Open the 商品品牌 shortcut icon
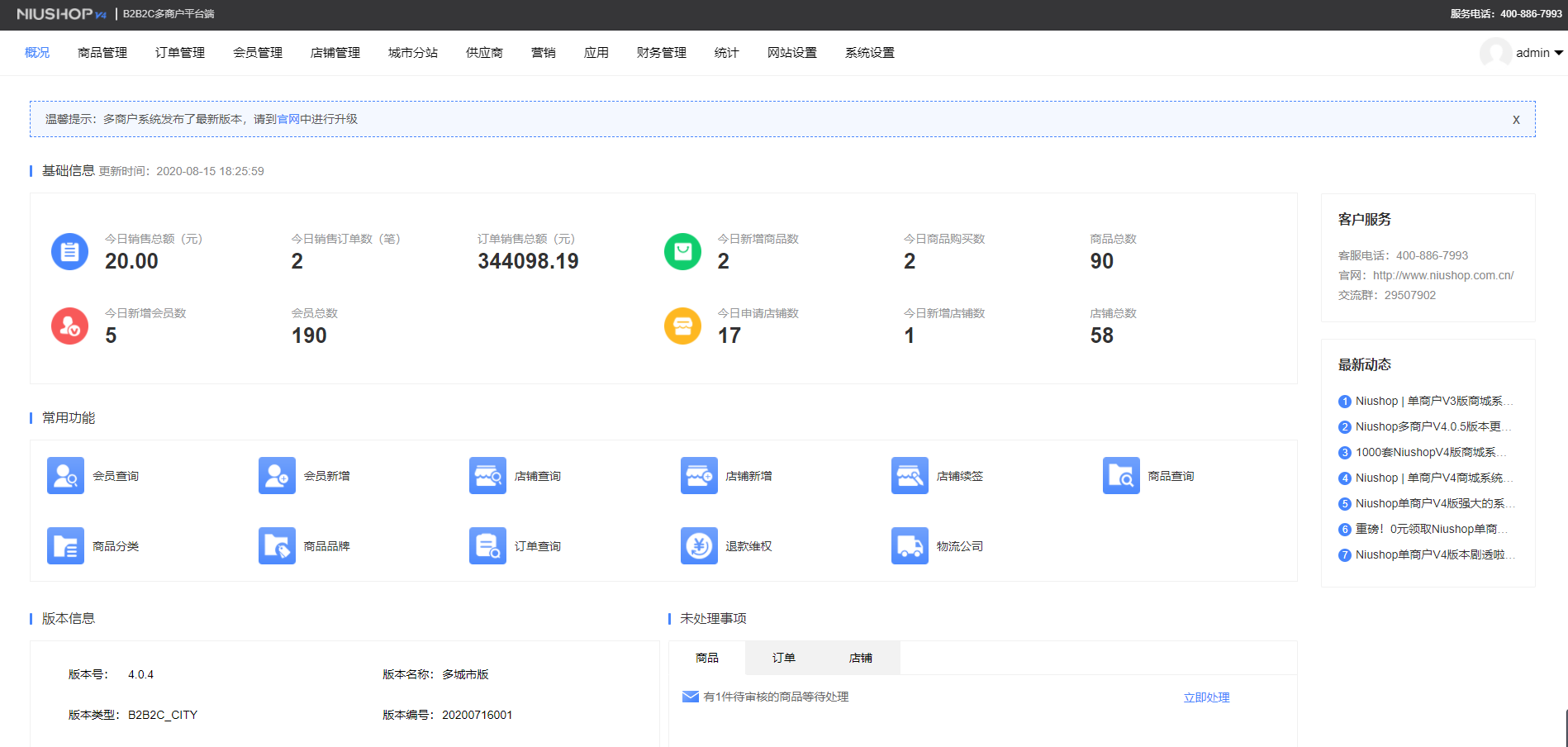 tap(277, 546)
